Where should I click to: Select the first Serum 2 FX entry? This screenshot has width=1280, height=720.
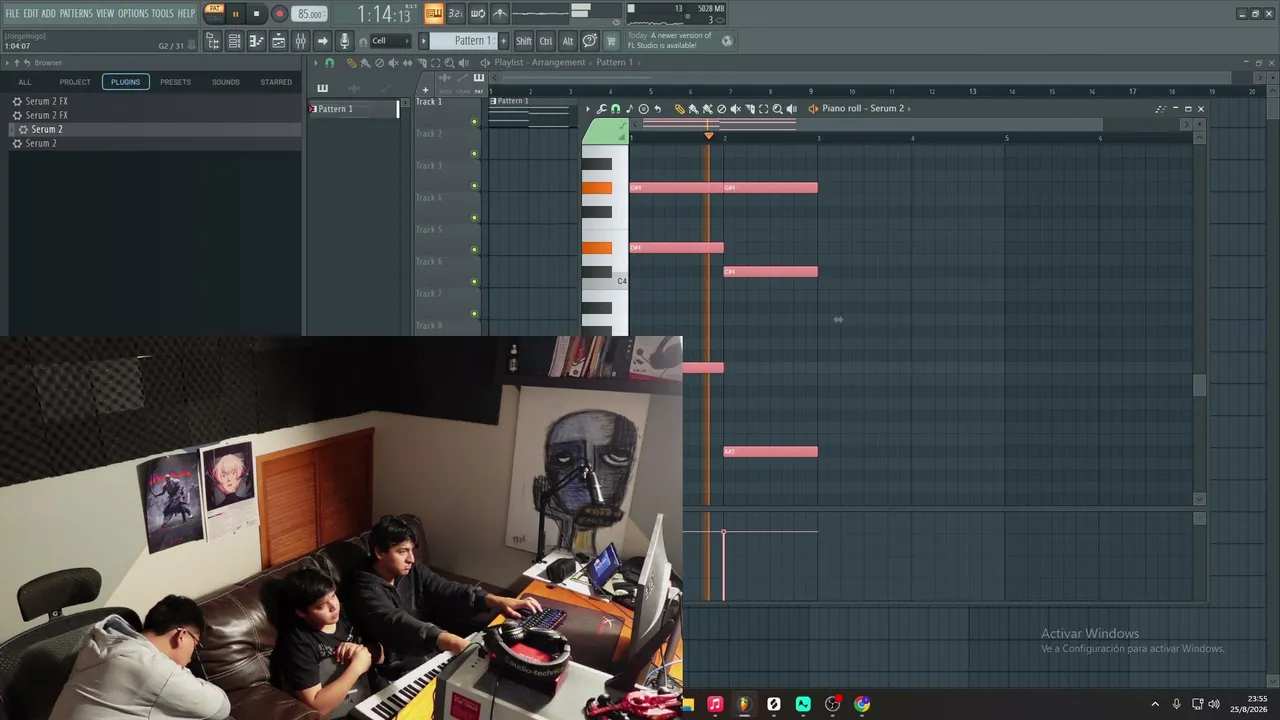[154, 101]
